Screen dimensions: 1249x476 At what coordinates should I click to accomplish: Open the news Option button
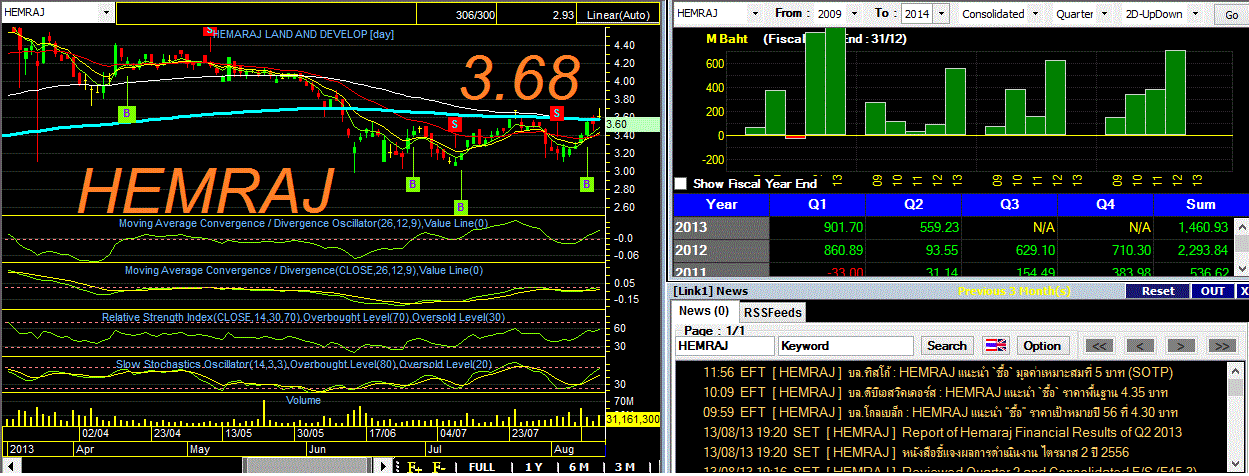coord(1042,345)
